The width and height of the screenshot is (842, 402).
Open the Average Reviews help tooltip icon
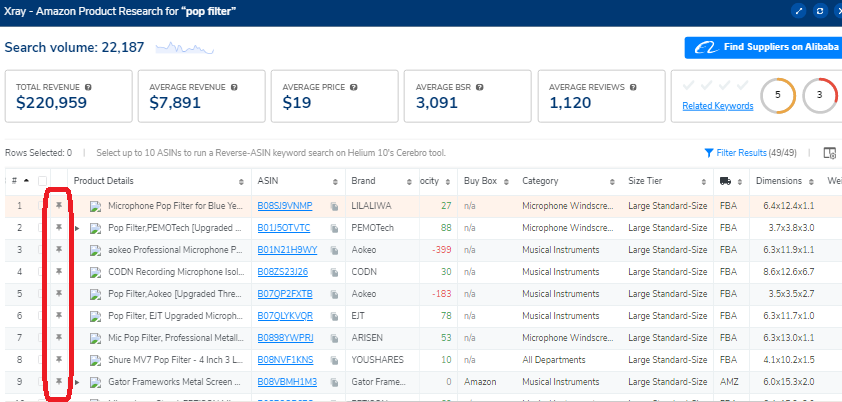pos(633,87)
